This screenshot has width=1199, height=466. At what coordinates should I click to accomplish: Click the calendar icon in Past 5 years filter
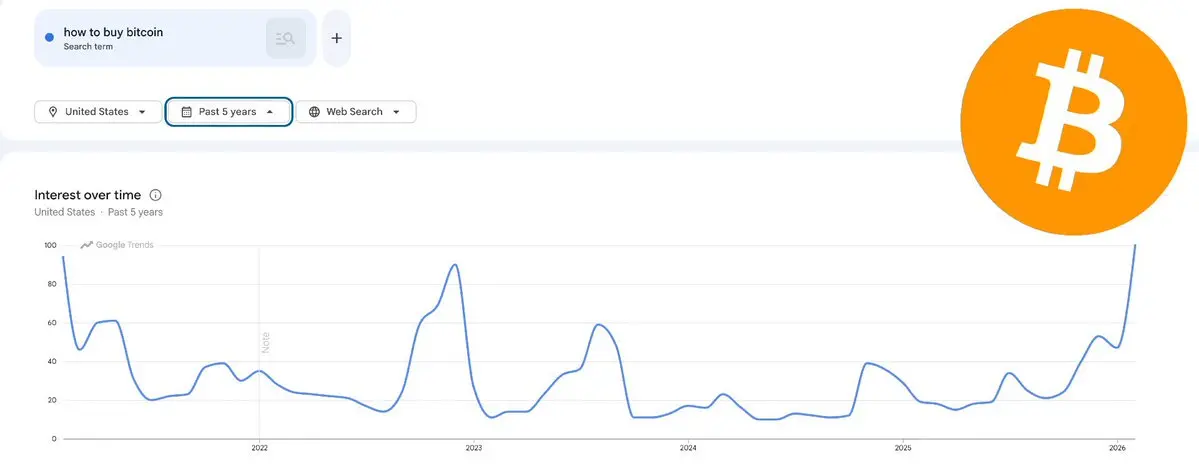[x=187, y=112]
